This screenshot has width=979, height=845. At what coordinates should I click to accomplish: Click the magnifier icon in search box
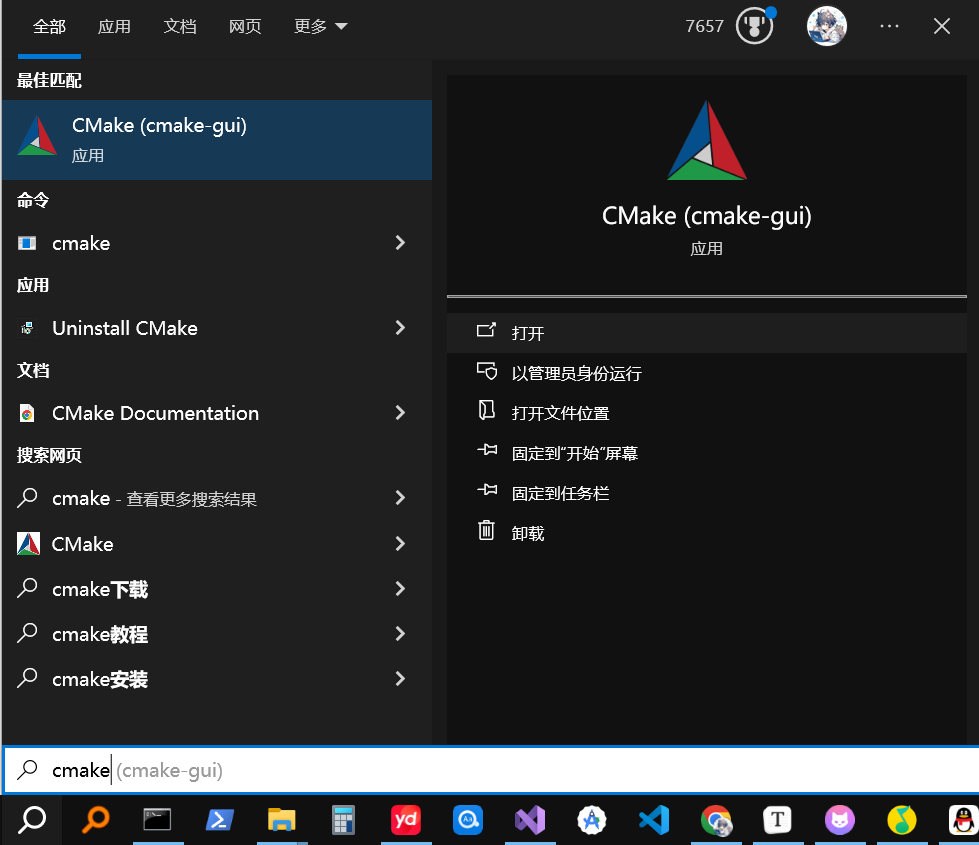[x=27, y=769]
